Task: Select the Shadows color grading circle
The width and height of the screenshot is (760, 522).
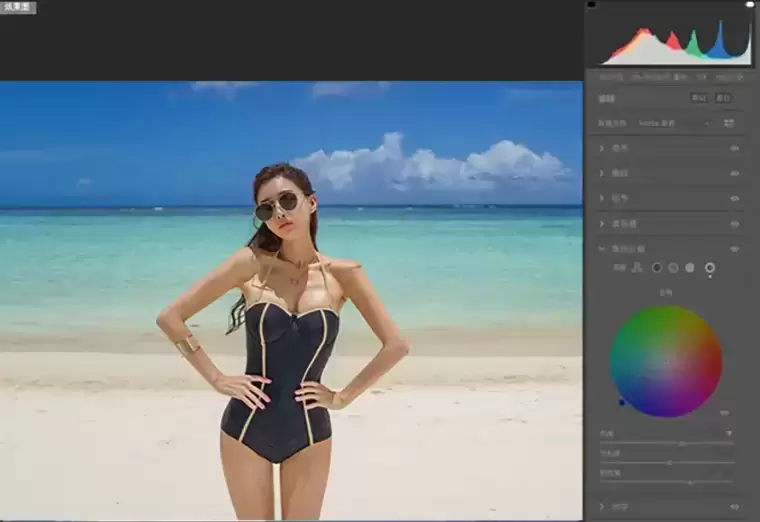Action: [x=657, y=268]
